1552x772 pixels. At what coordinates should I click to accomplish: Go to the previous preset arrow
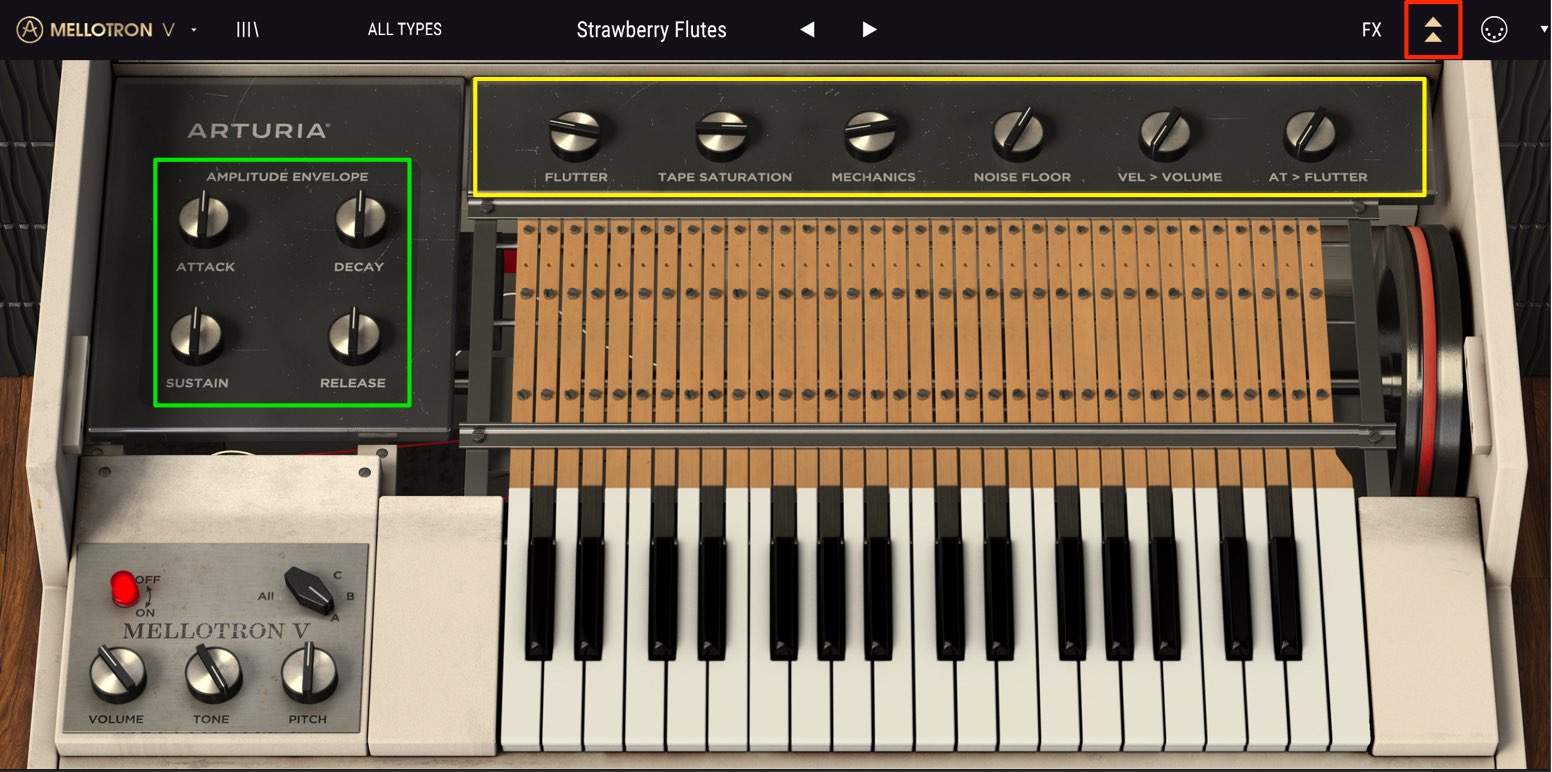pyautogui.click(x=807, y=30)
